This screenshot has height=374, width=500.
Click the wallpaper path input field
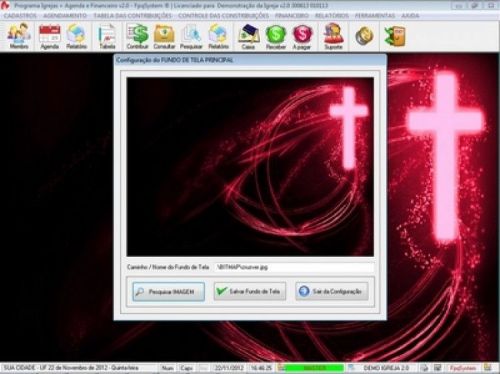coord(294,267)
